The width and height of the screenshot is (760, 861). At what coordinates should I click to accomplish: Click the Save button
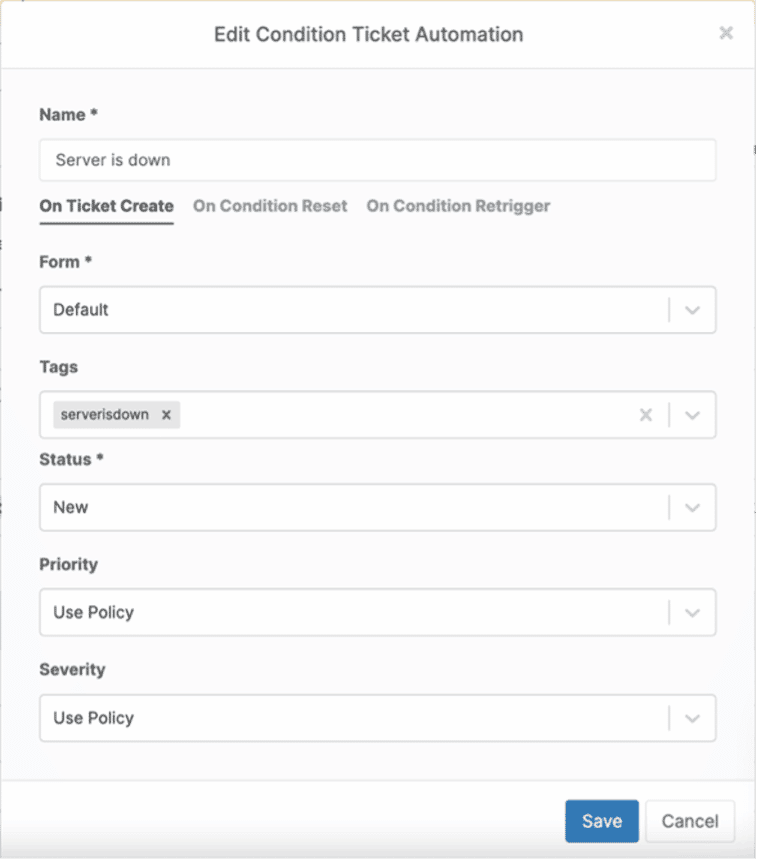click(x=601, y=821)
